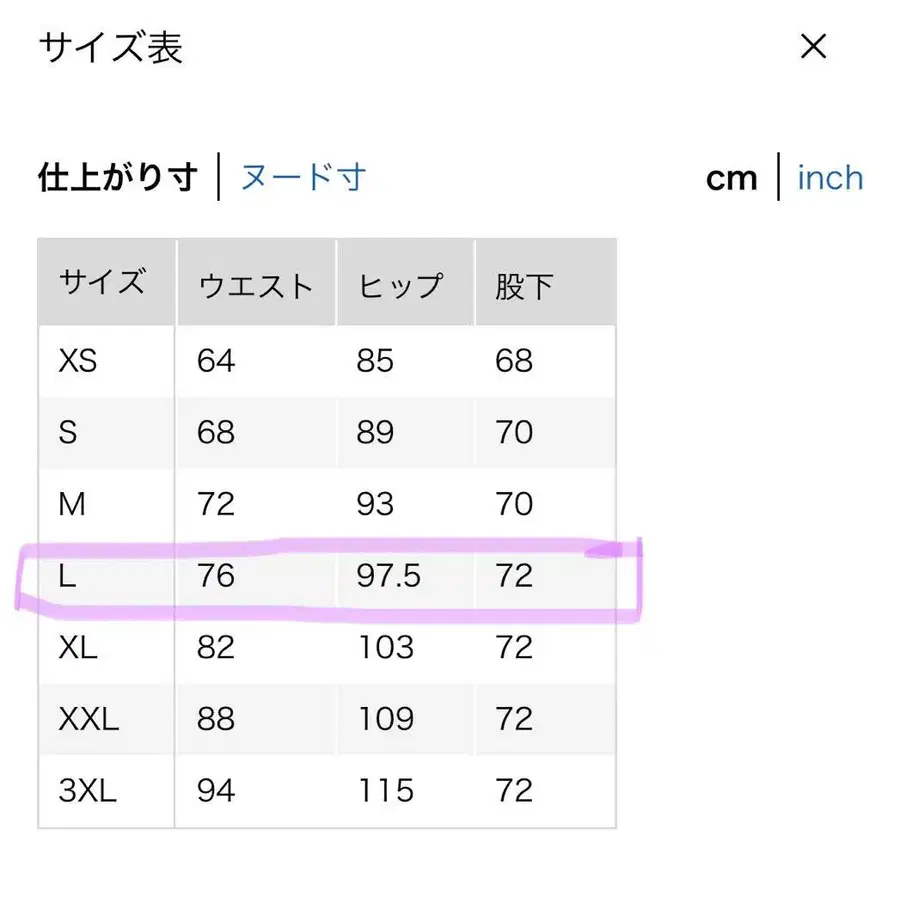This screenshot has height=900, width=900.
Task: Click the 股下 column header
Action: [x=524, y=287]
